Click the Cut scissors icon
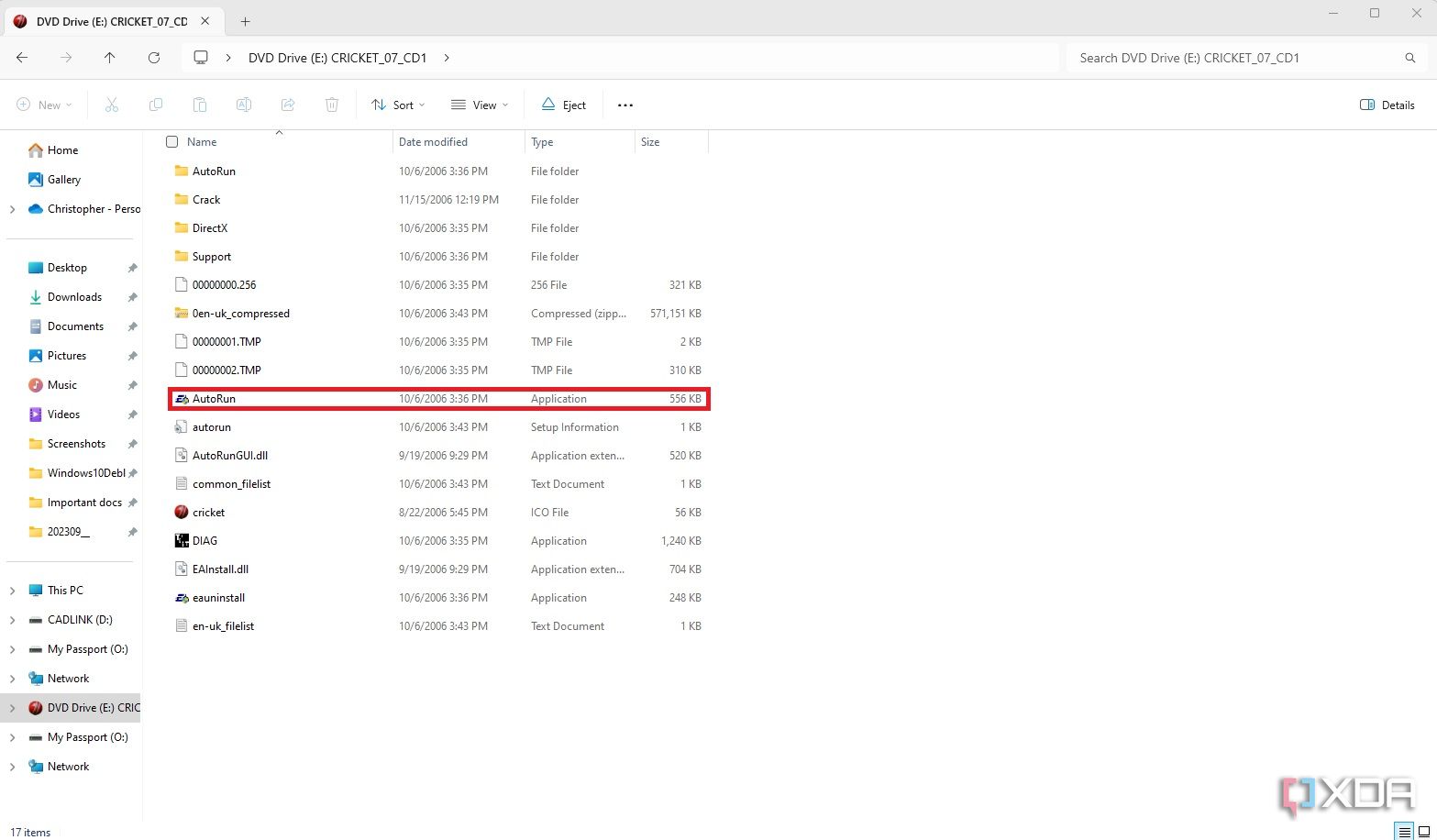 112,105
